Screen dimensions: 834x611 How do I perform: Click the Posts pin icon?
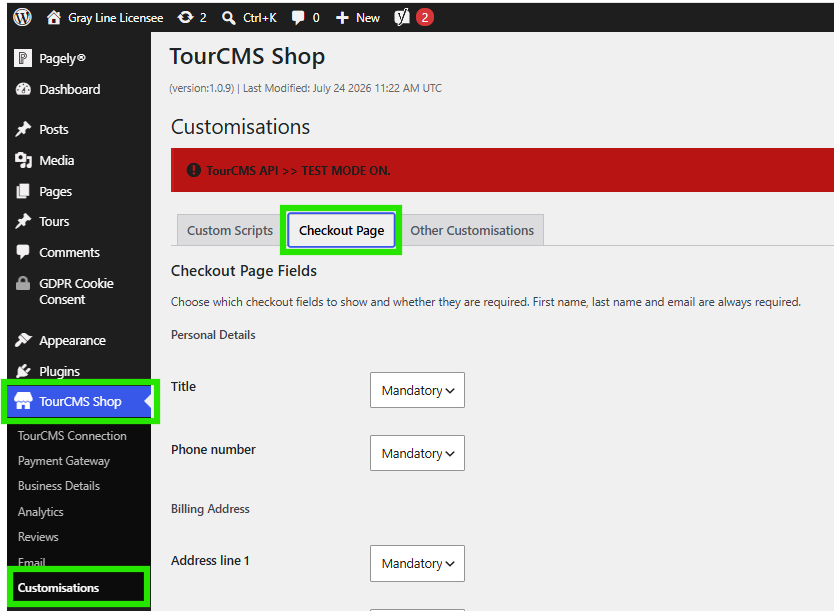click(x=23, y=129)
